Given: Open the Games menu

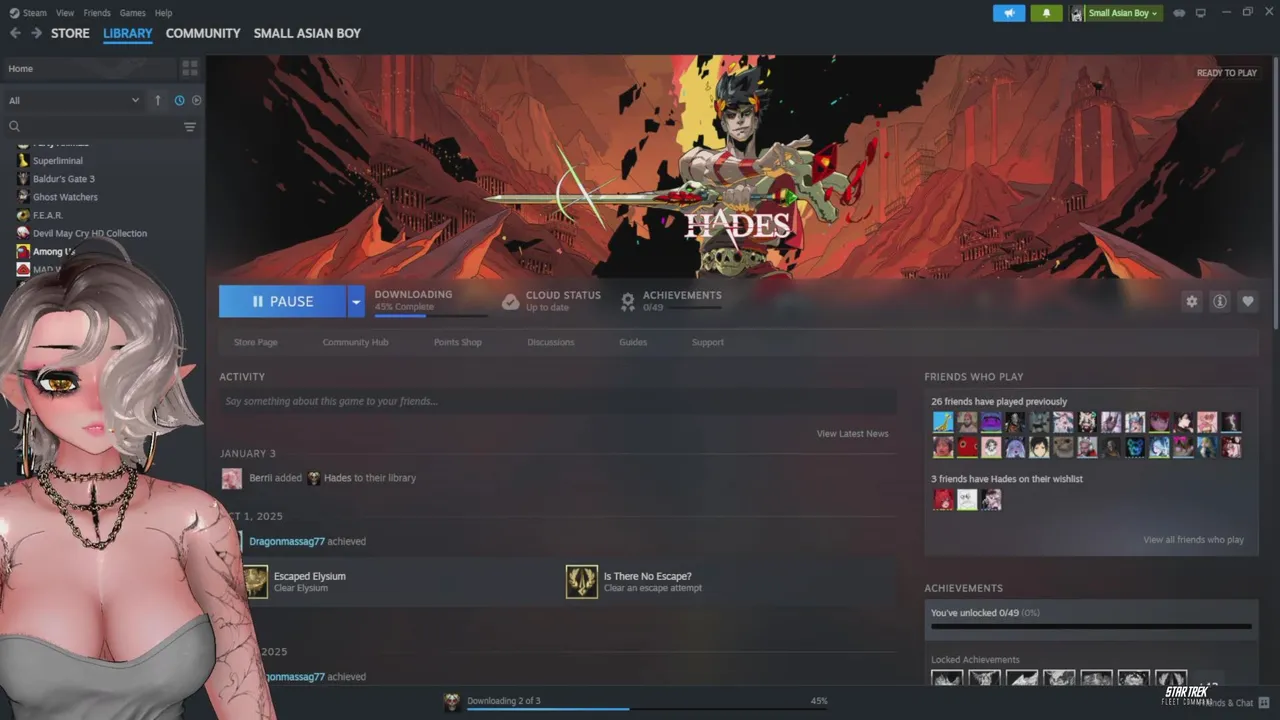Looking at the screenshot, I should click(132, 13).
